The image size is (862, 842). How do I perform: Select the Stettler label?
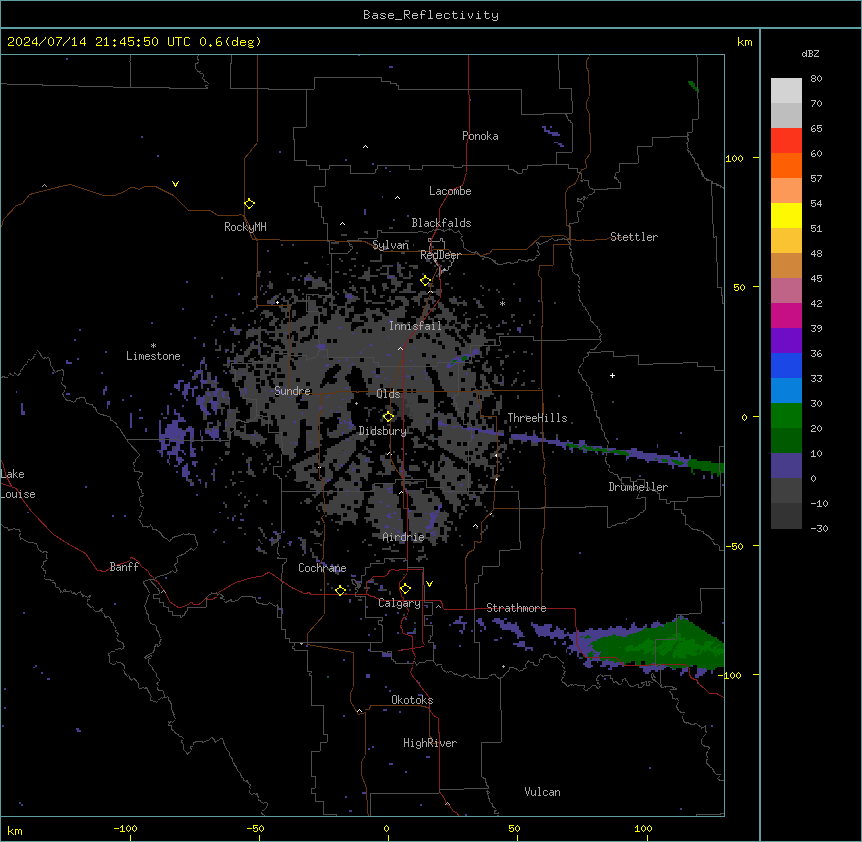634,237
